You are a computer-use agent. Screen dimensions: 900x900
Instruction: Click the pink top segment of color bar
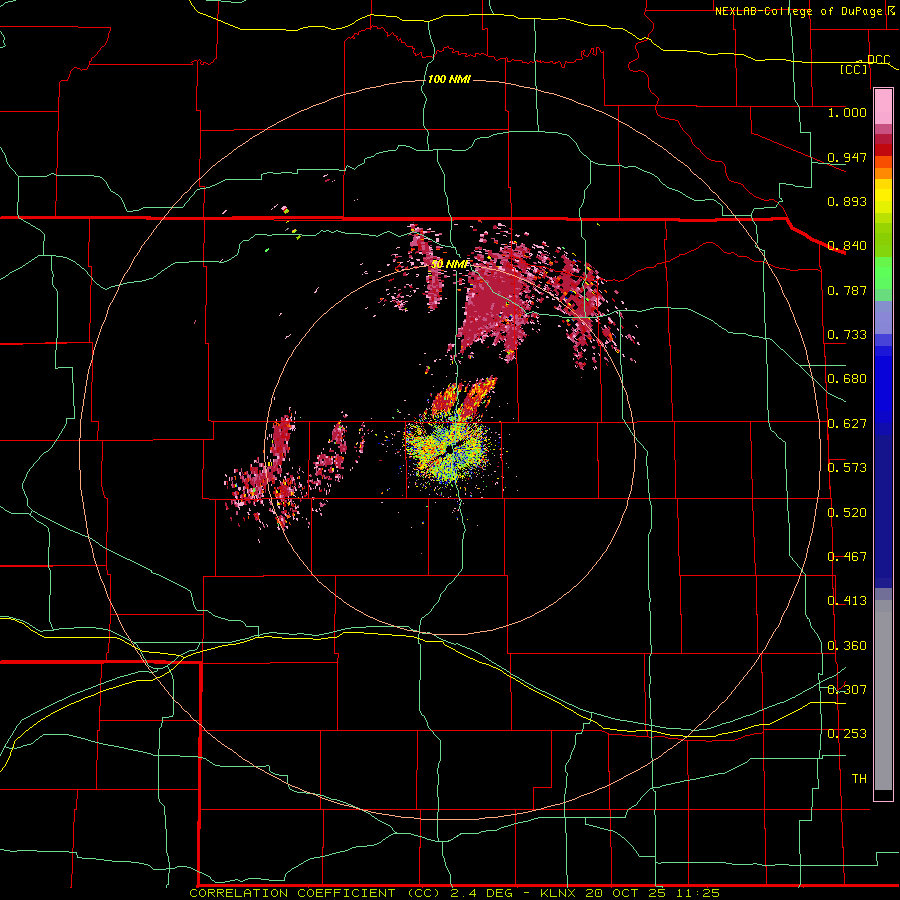pyautogui.click(x=883, y=106)
